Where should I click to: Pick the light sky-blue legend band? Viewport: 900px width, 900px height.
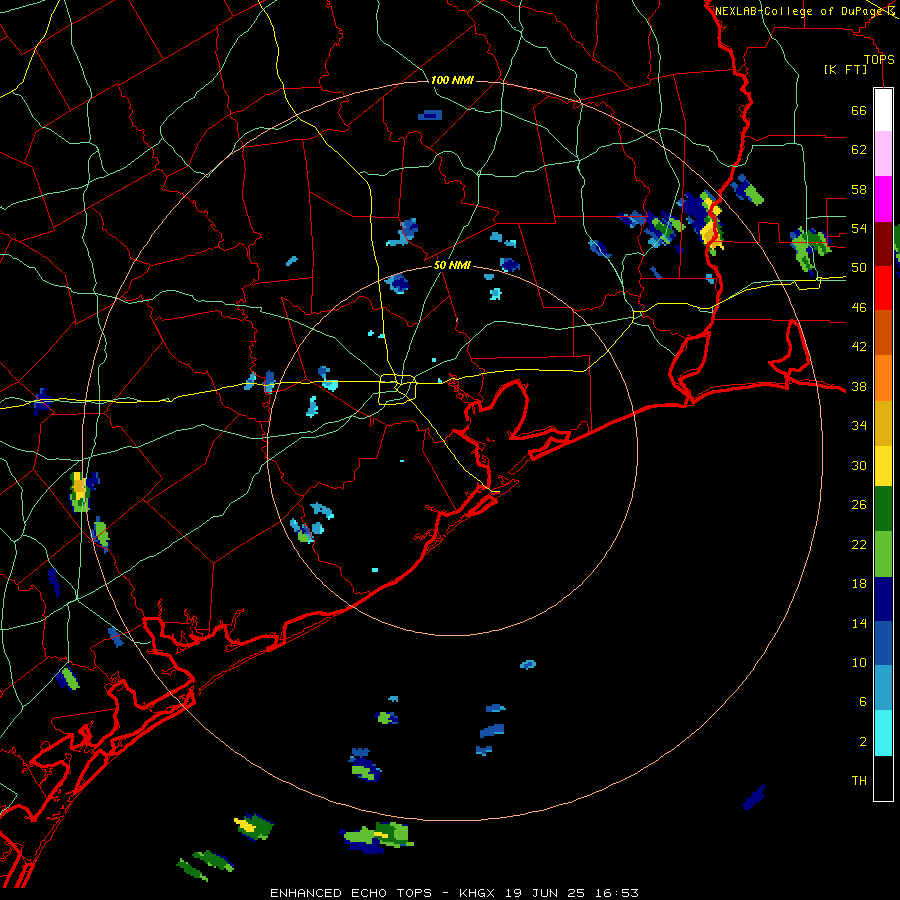[883, 688]
